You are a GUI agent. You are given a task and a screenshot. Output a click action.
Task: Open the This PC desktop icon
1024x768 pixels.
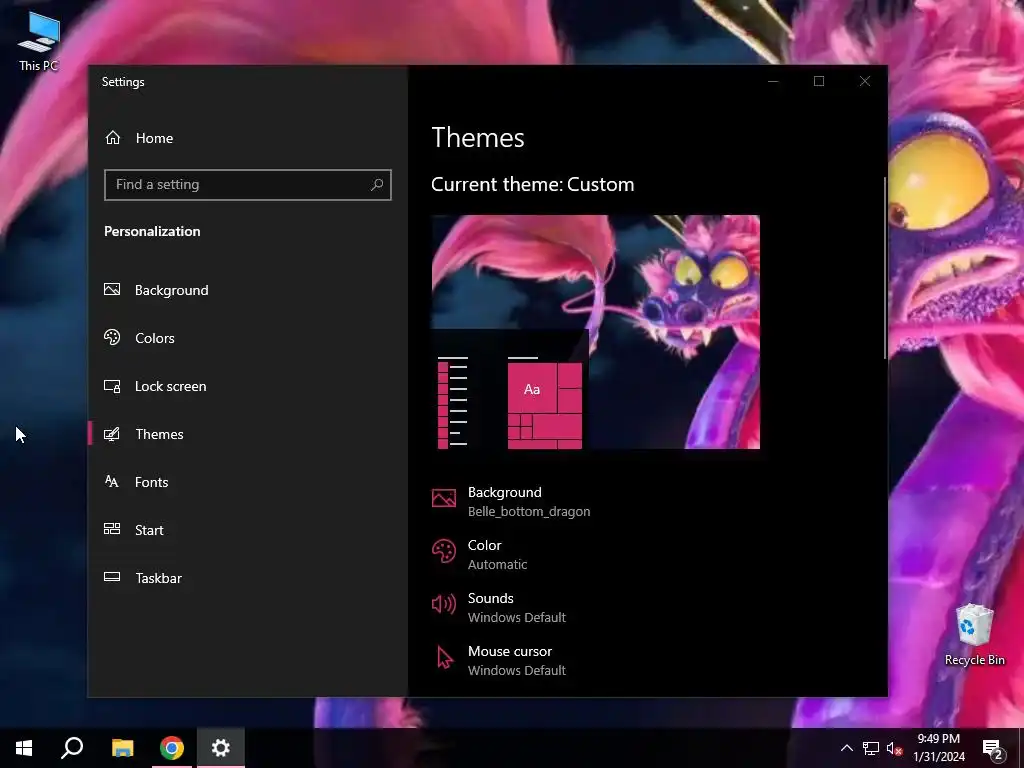[39, 42]
